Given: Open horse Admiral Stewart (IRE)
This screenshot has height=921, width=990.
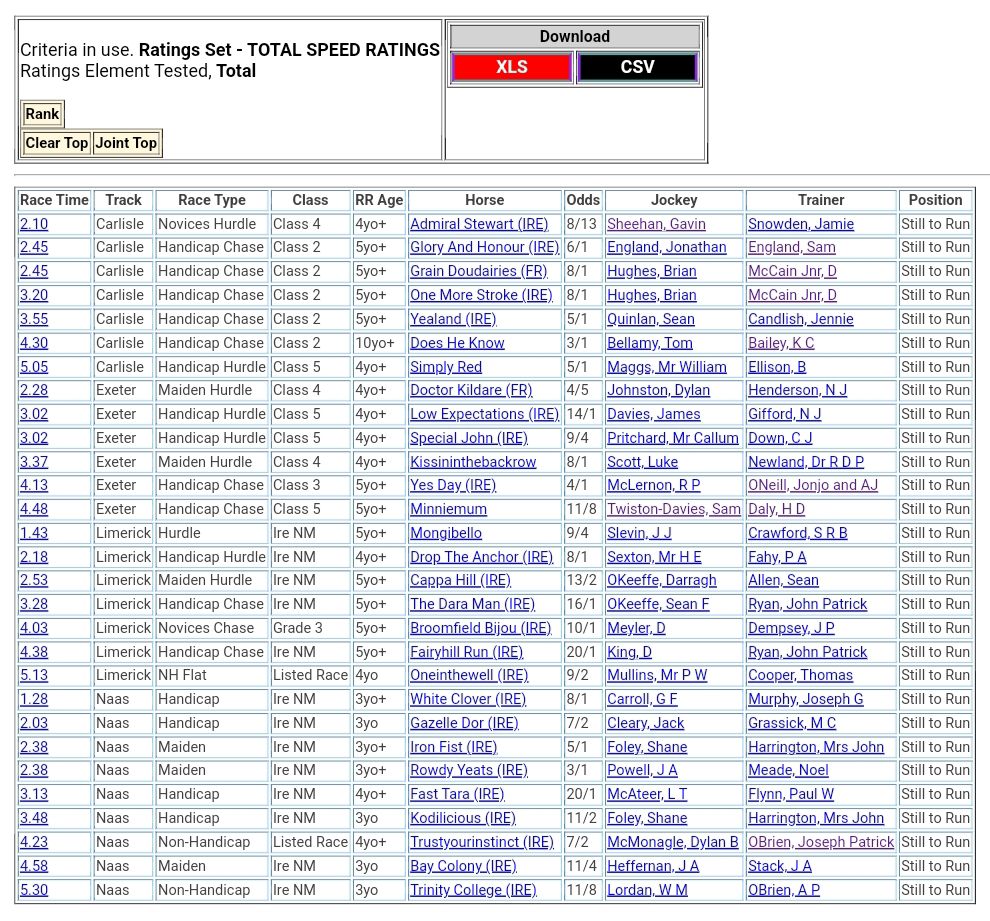Looking at the screenshot, I should pyautogui.click(x=479, y=224).
